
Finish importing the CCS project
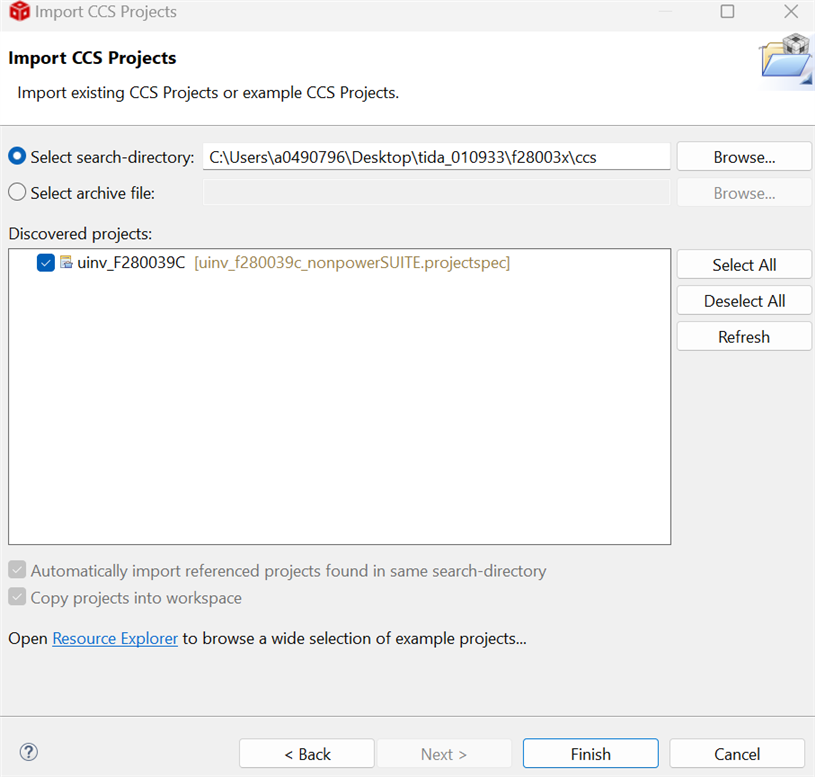(x=590, y=754)
